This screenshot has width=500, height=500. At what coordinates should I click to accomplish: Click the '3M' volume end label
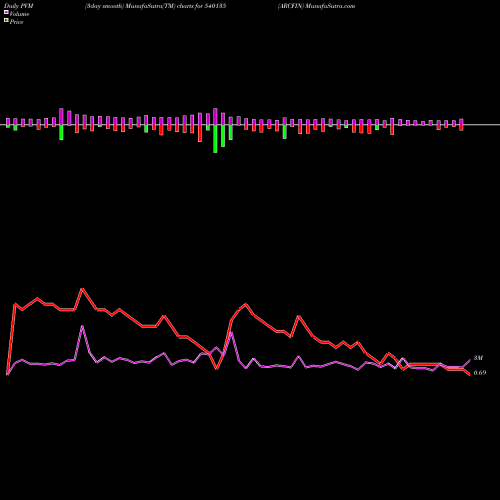(x=478, y=358)
